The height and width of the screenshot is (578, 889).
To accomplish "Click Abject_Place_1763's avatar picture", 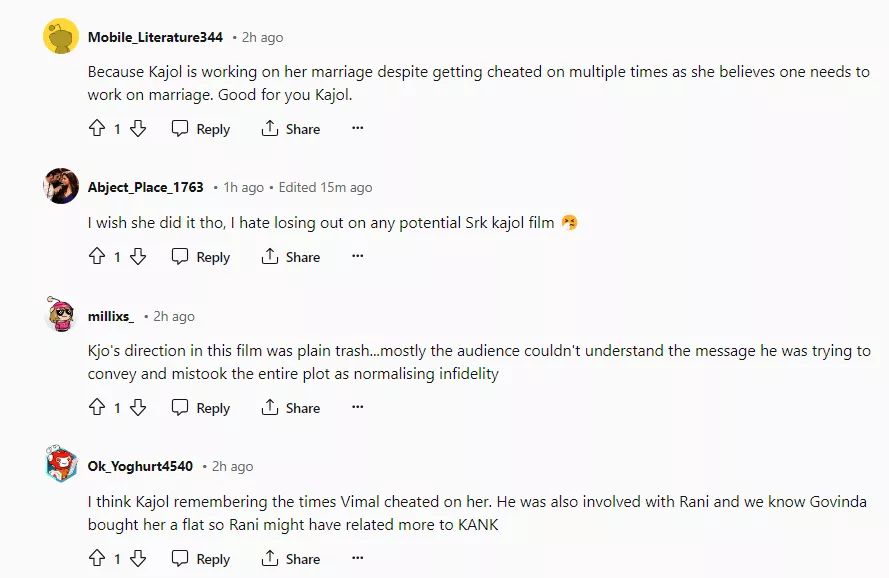I will coord(61,186).
